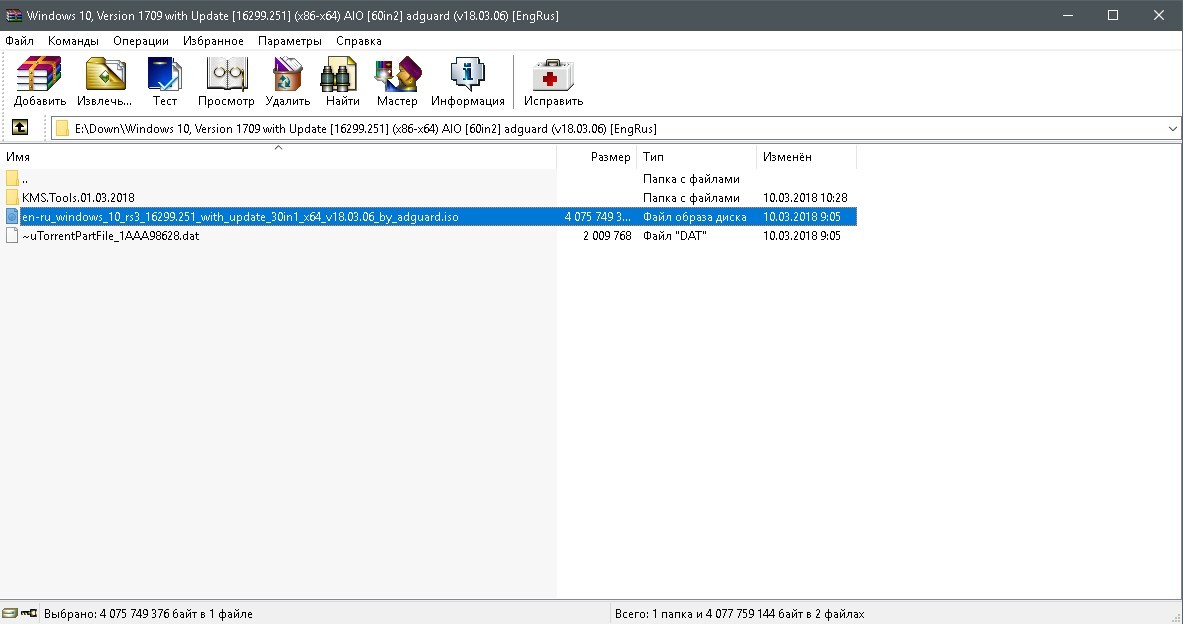
Task: Run the Тест archive test tool
Action: 164,81
